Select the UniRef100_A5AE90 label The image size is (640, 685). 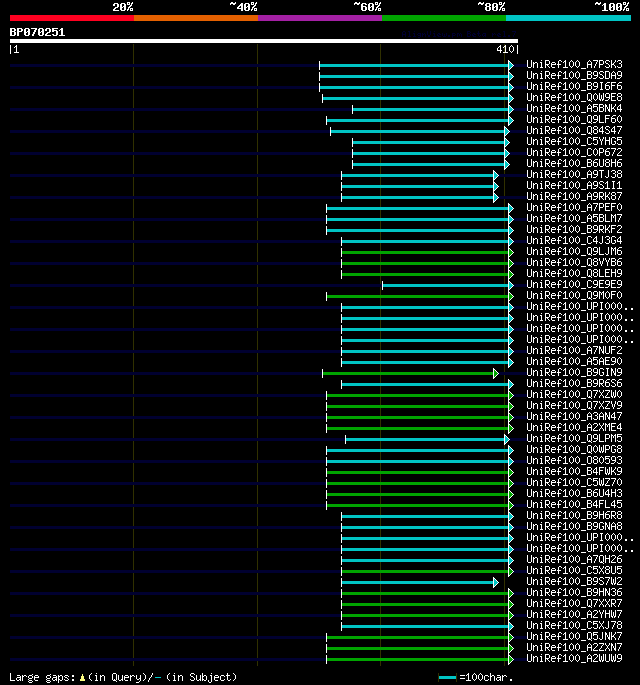pyautogui.click(x=574, y=362)
